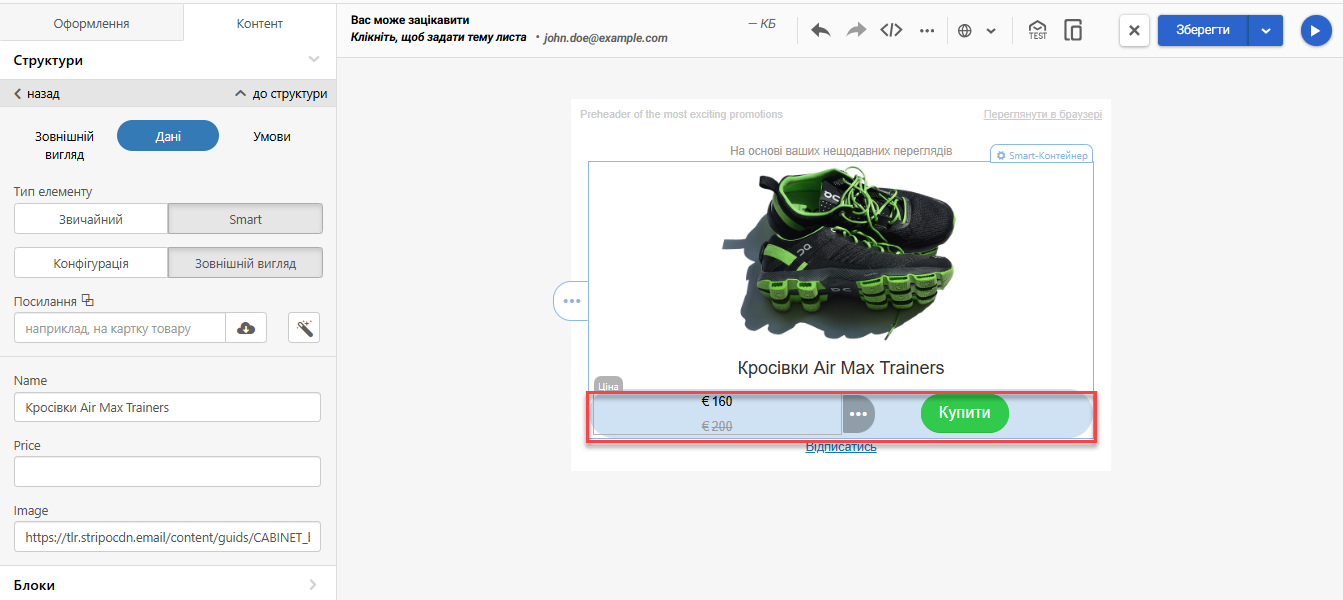Click the magic wand icon

[304, 328]
